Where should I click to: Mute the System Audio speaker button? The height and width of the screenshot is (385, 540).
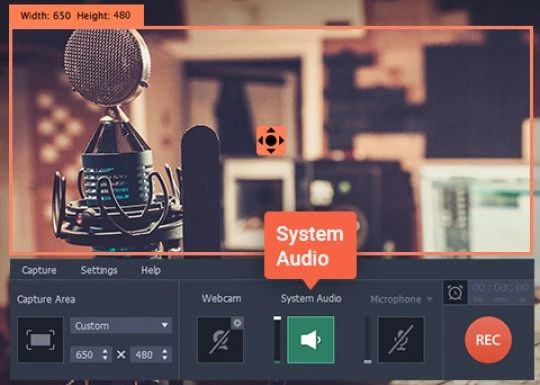[311, 340]
